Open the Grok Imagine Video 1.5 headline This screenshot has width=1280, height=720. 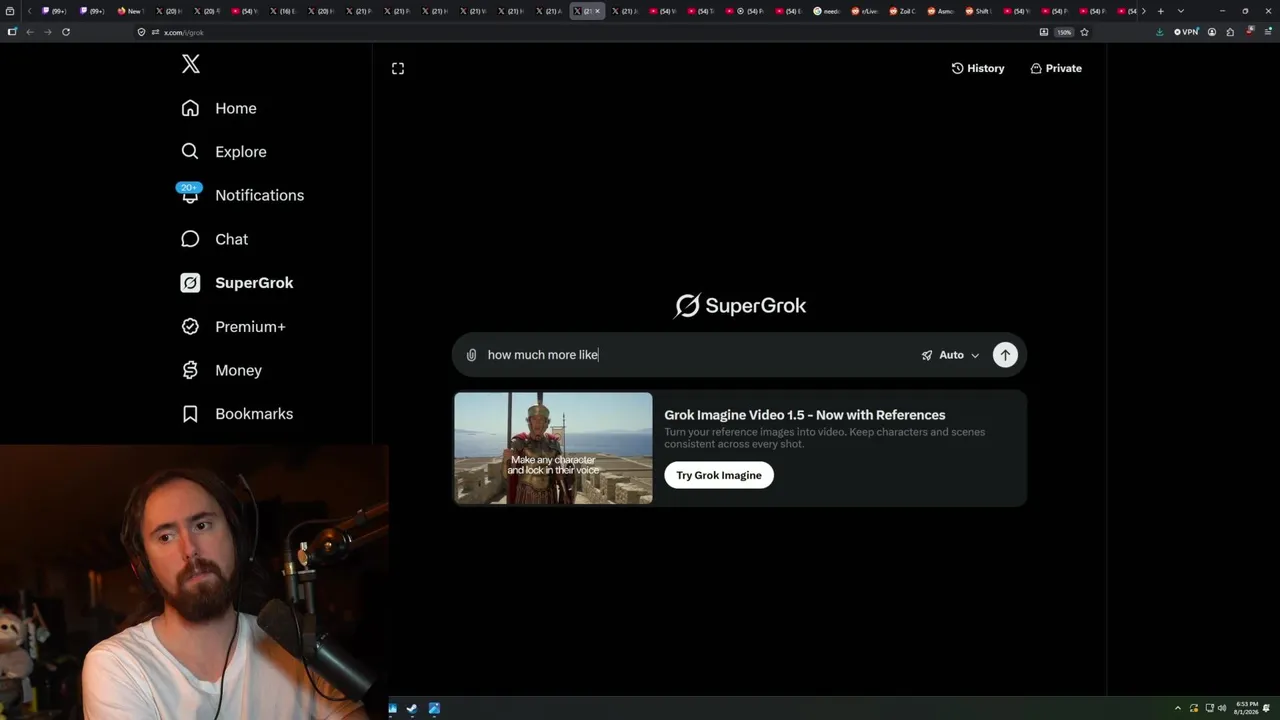805,415
